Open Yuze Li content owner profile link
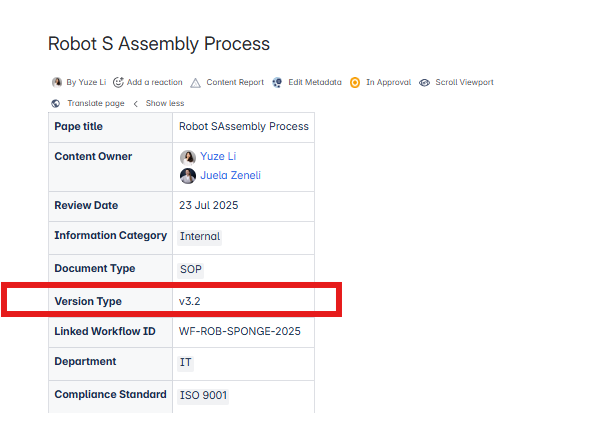This screenshot has width=591, height=424. coord(218,156)
